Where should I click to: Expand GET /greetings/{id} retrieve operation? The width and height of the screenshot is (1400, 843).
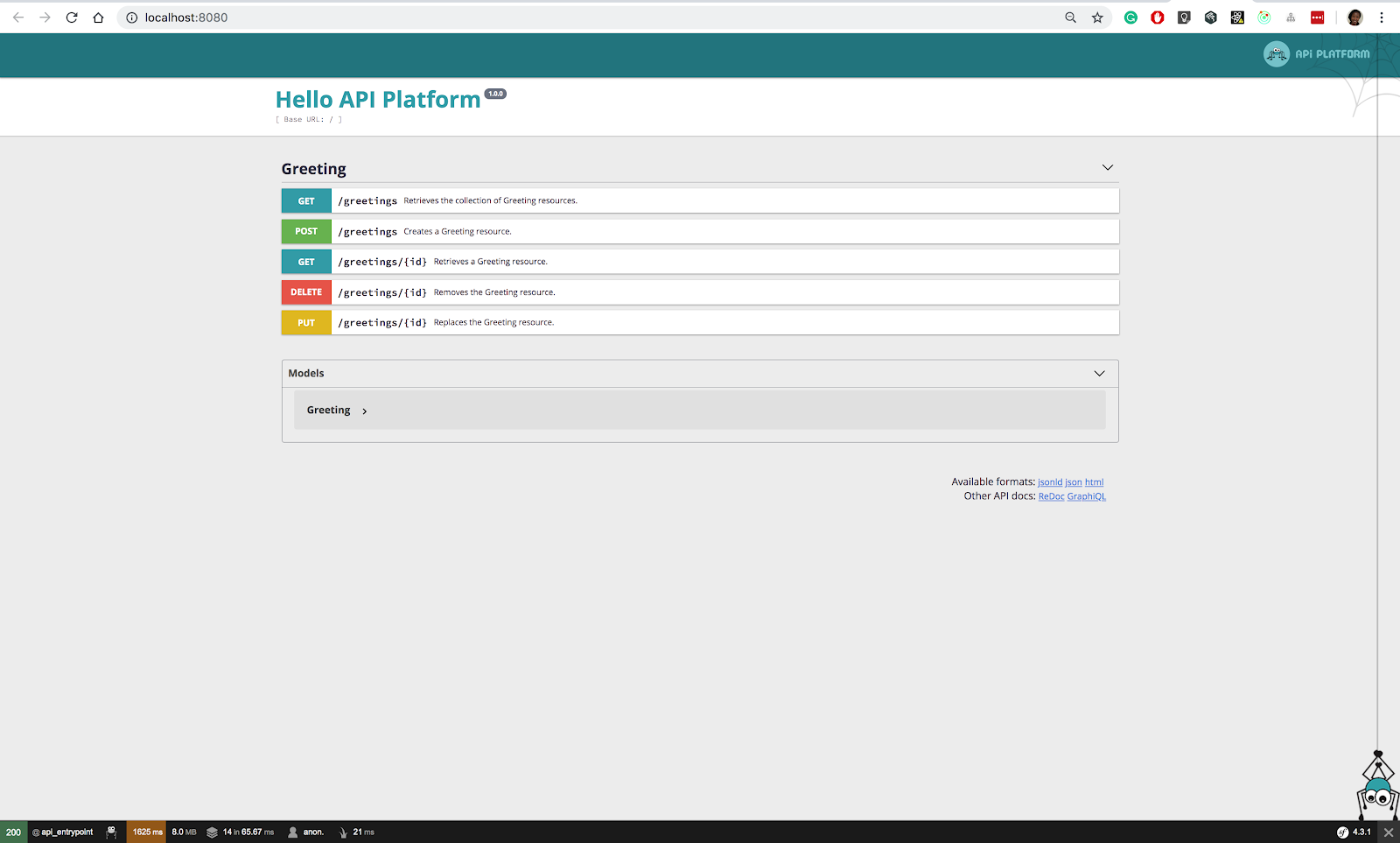coord(700,262)
